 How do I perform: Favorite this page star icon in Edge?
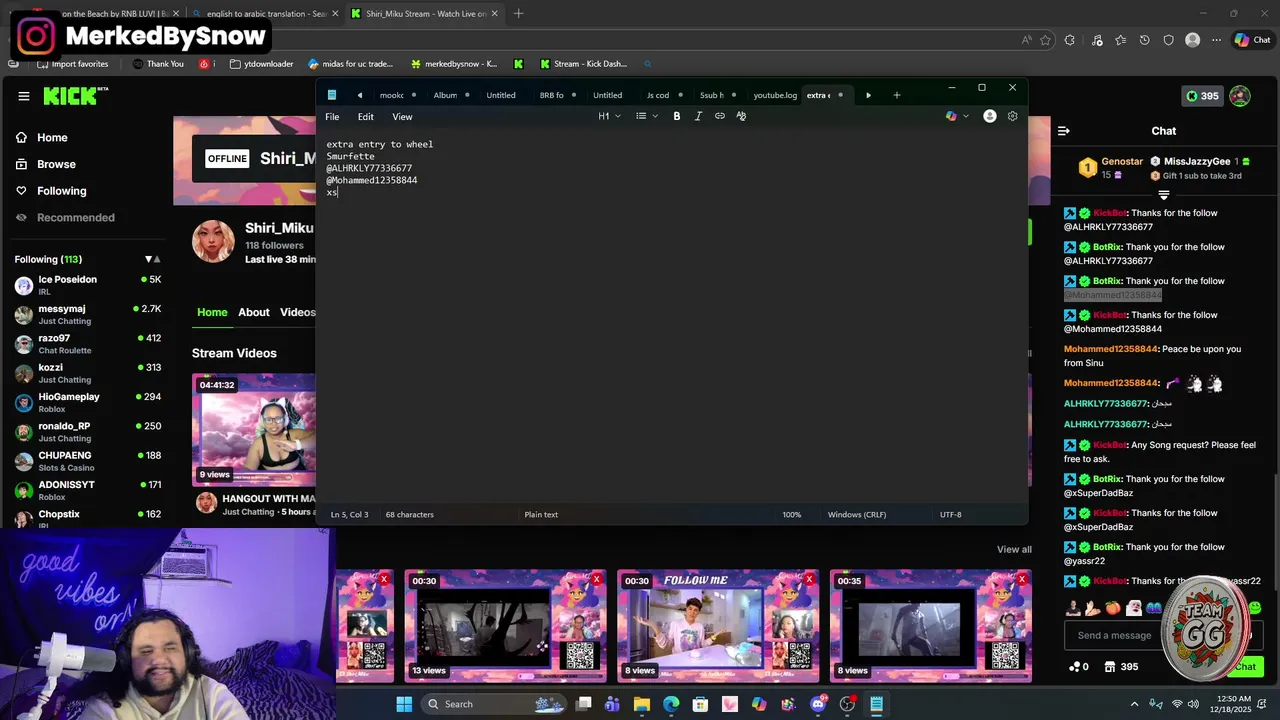point(1046,40)
